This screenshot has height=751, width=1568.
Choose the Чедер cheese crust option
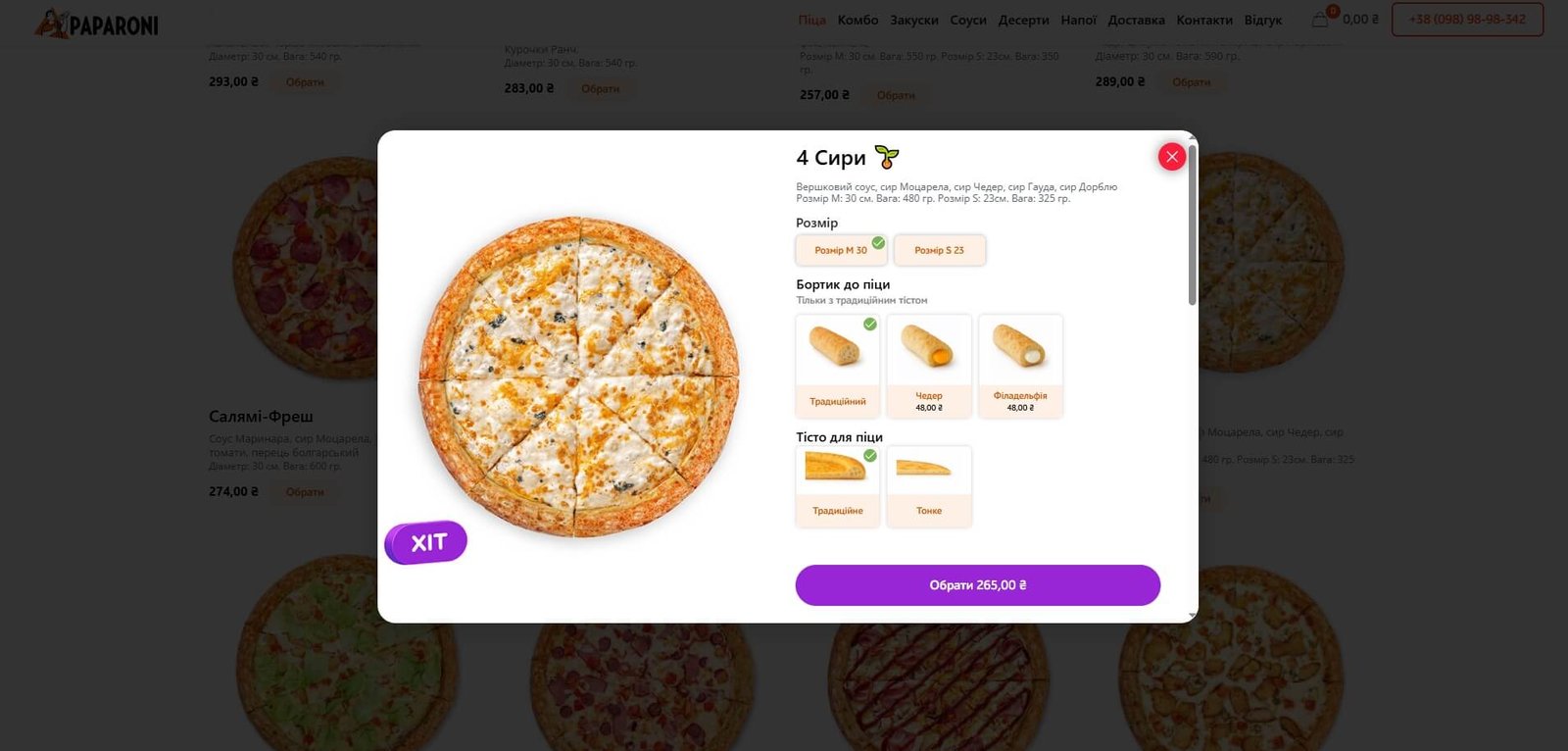click(929, 366)
